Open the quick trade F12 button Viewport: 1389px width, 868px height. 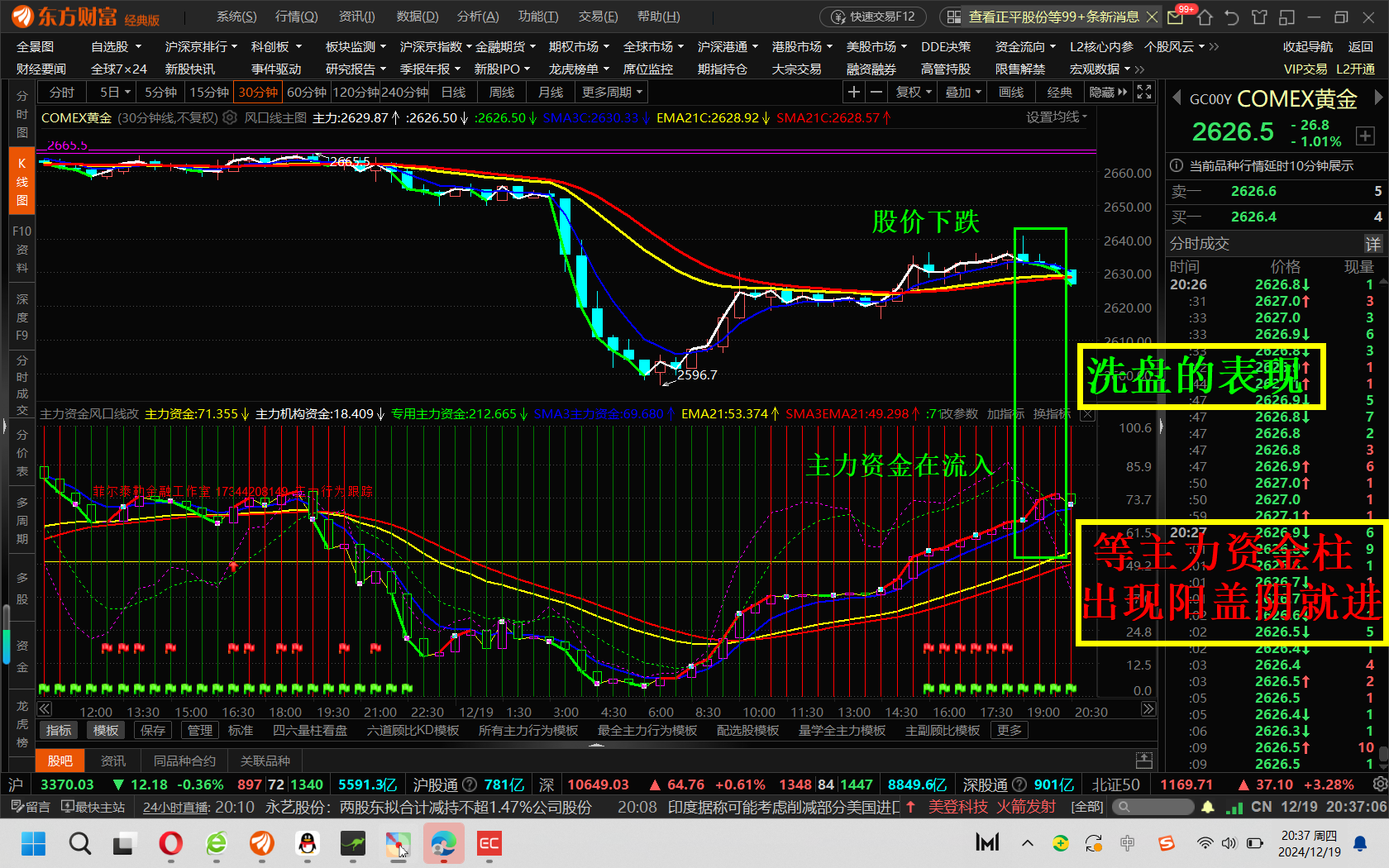(x=875, y=17)
